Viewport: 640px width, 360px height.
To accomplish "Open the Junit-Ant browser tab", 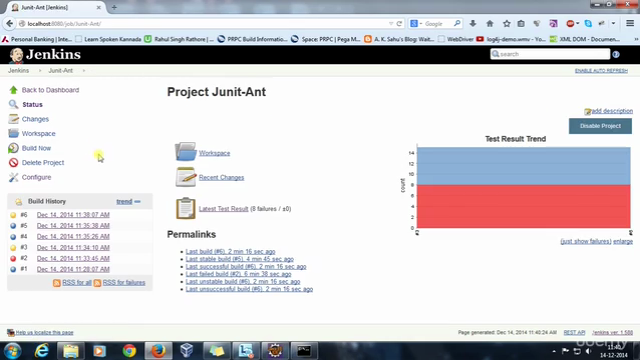I will point(56,7).
